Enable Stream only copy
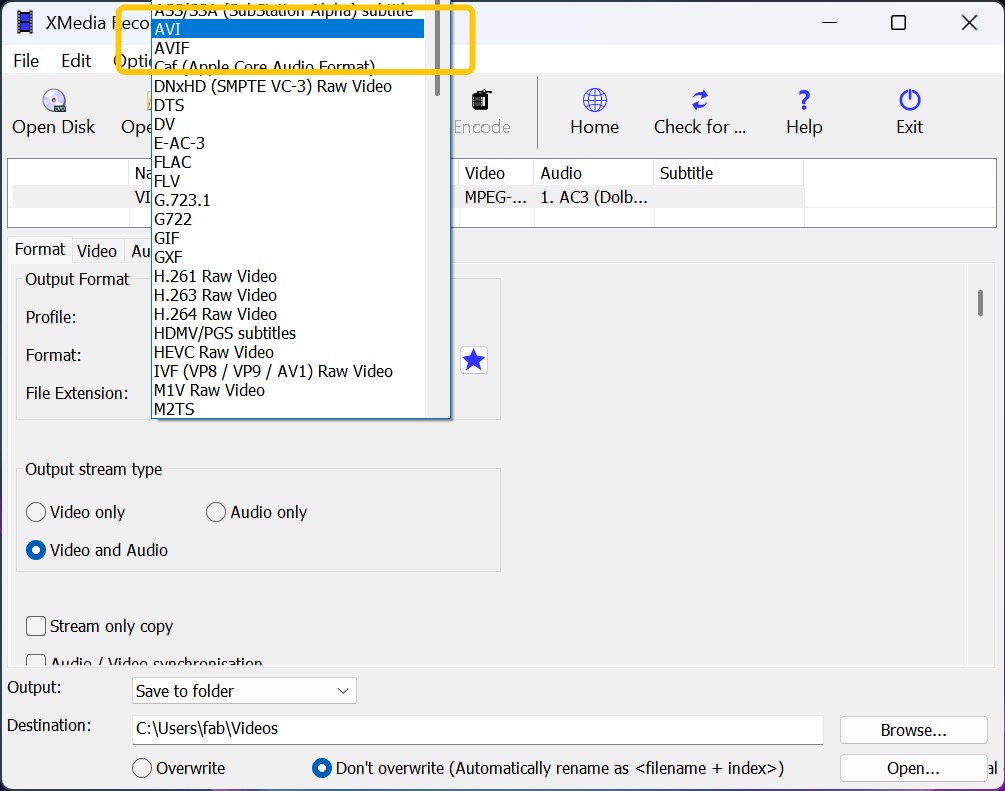 point(36,627)
